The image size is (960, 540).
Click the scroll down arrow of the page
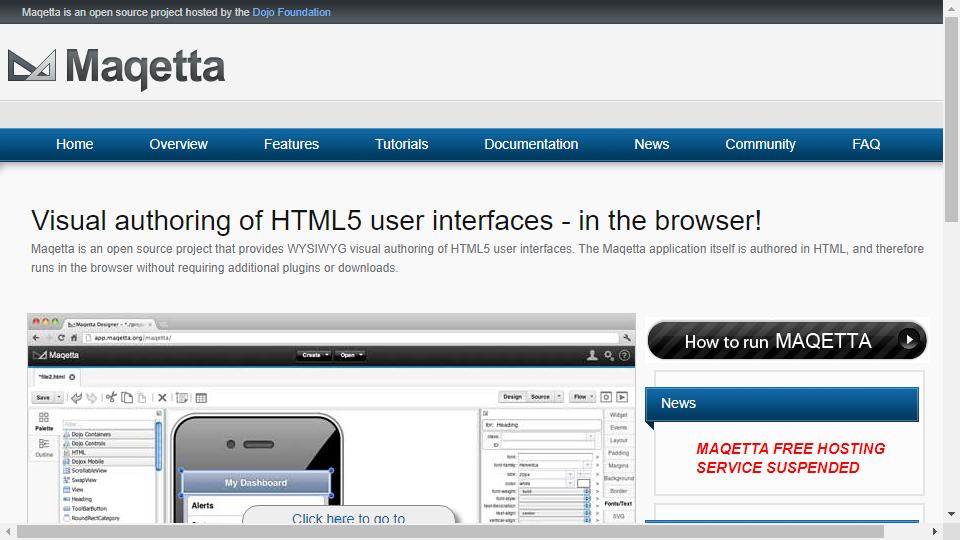[x=951, y=514]
